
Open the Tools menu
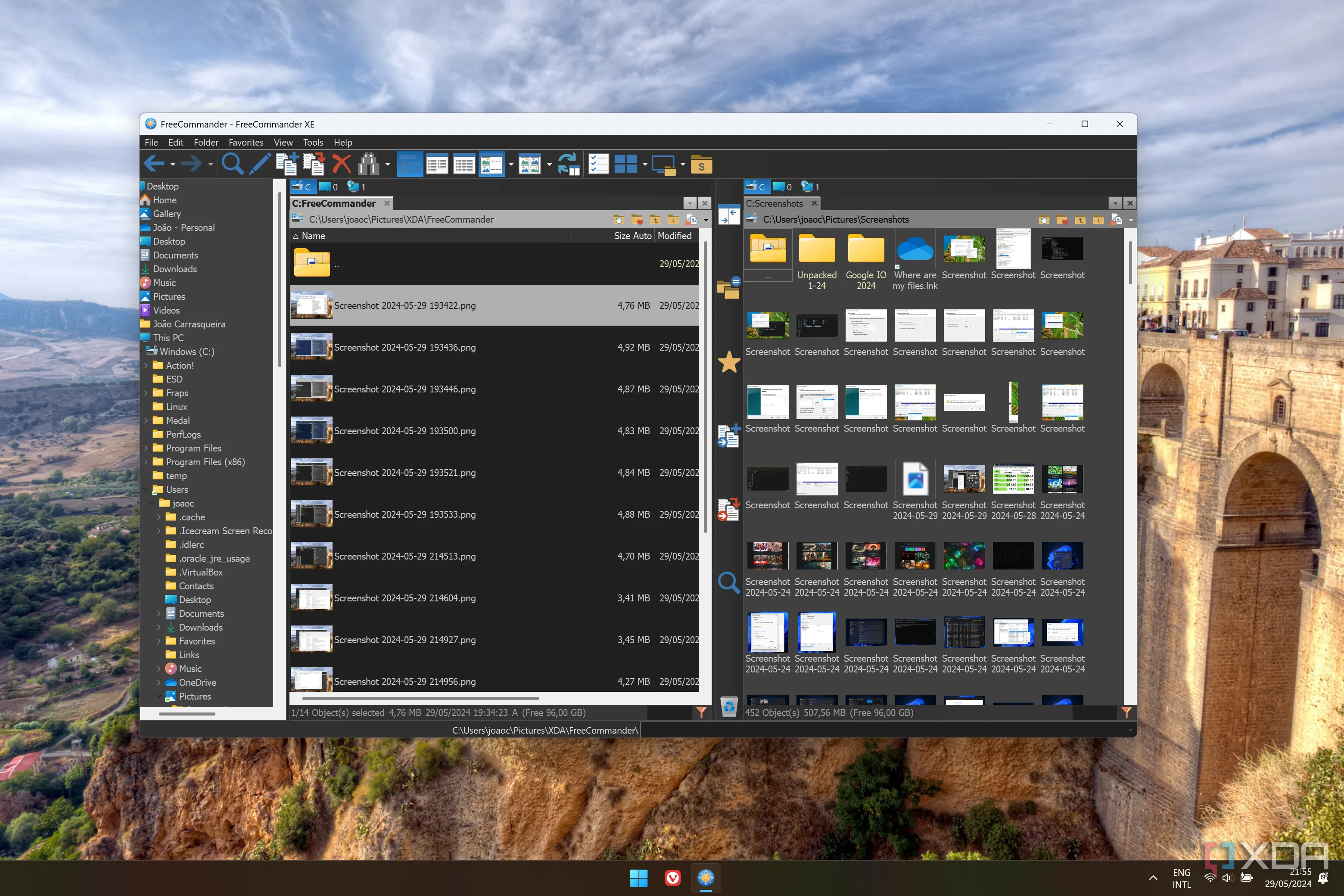(313, 142)
